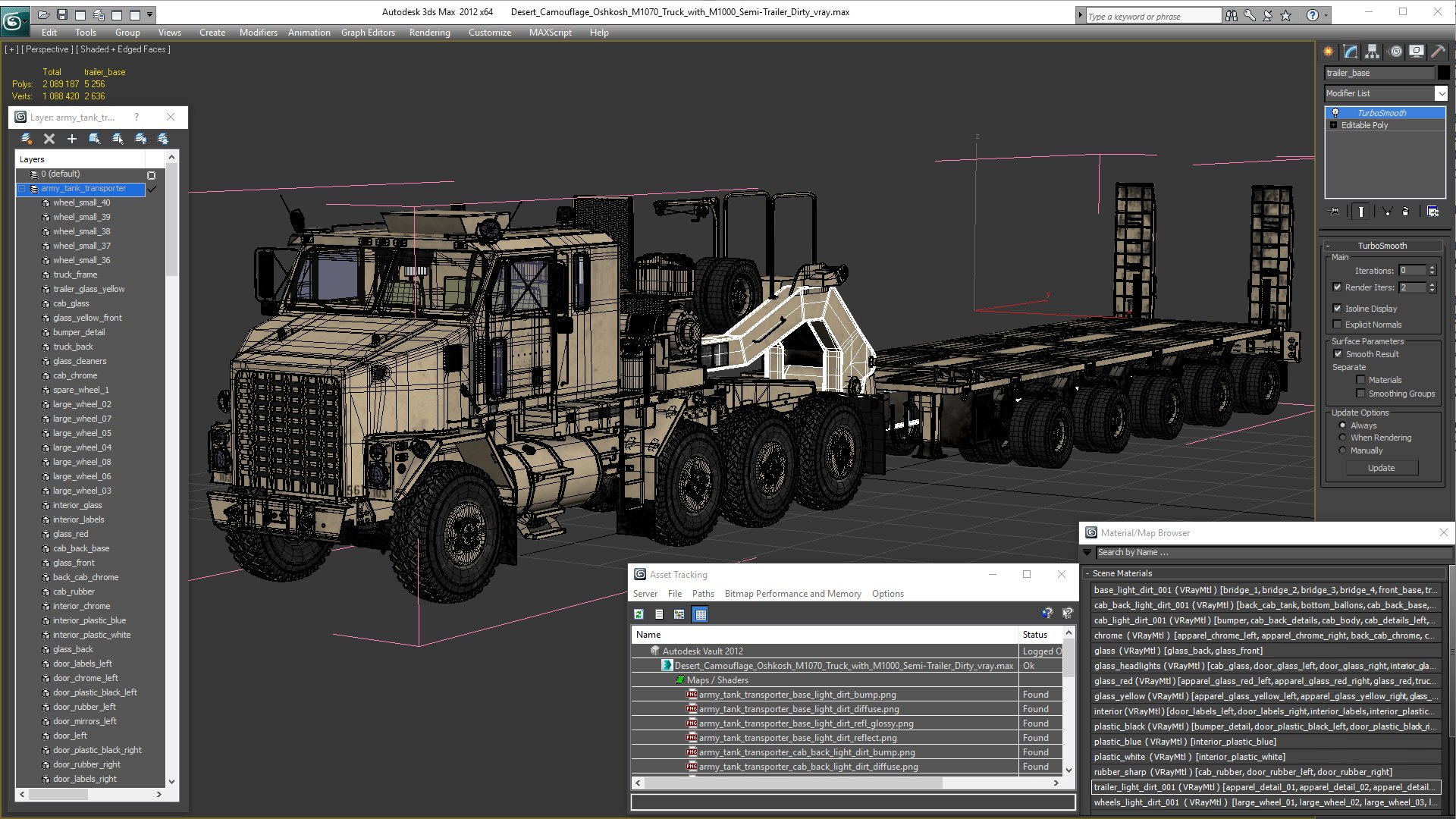This screenshot has width=1456, height=819.
Task: Click the trailer_base object color swatch
Action: tap(1443, 73)
